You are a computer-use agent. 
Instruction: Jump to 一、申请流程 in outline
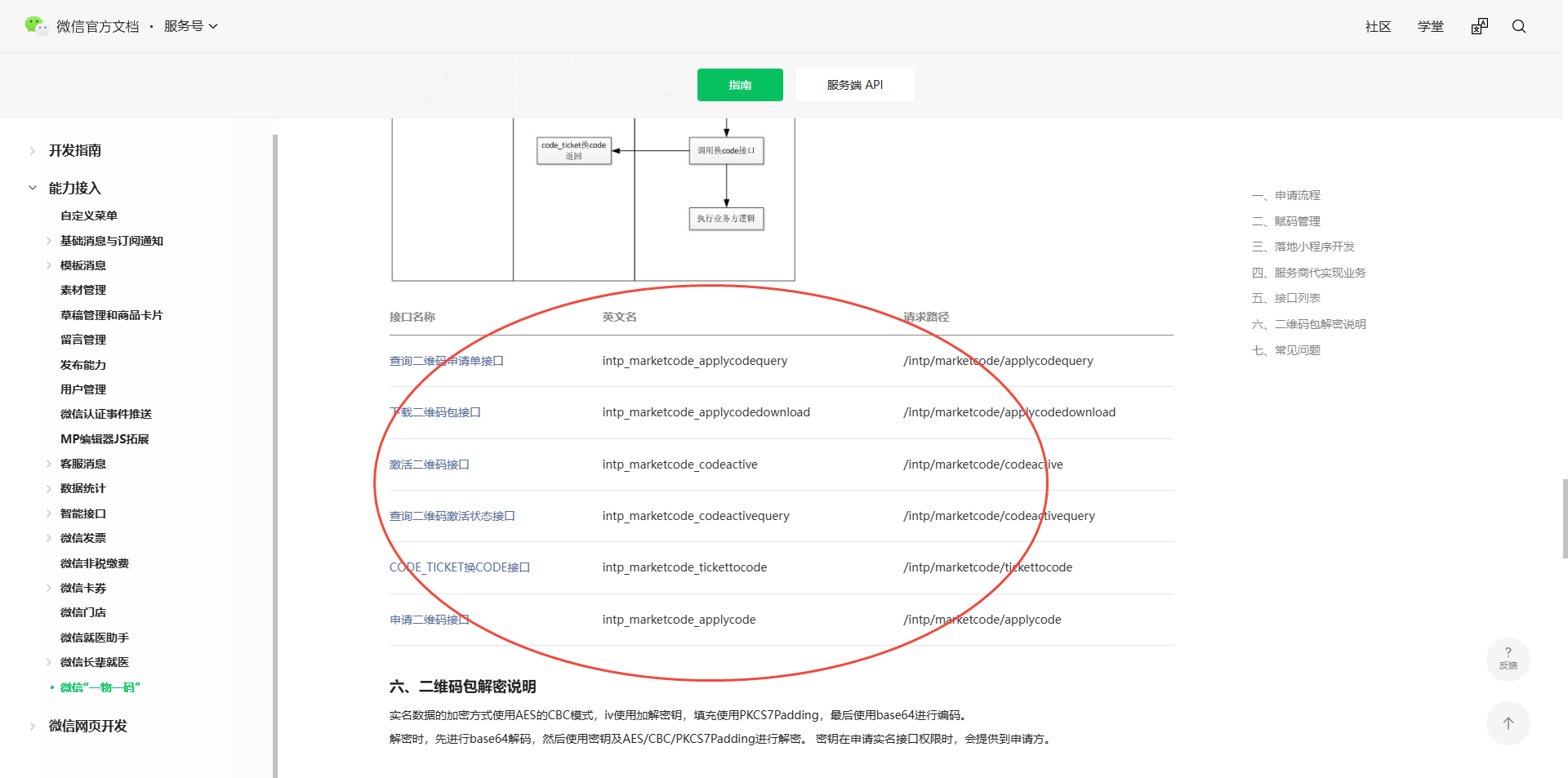click(x=1286, y=195)
